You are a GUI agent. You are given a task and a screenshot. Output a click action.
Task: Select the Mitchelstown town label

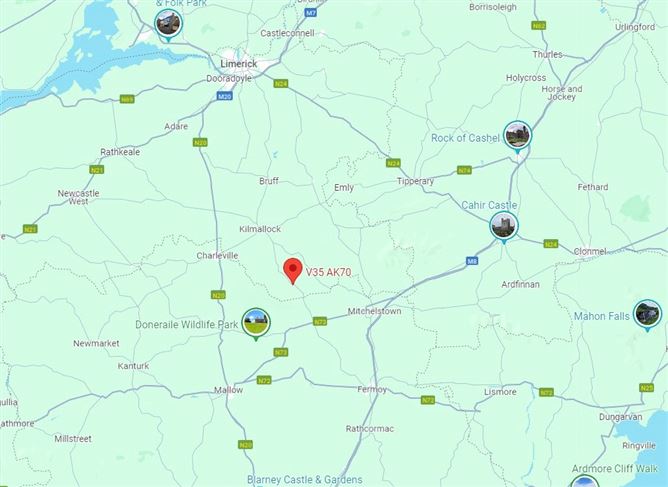tap(374, 311)
